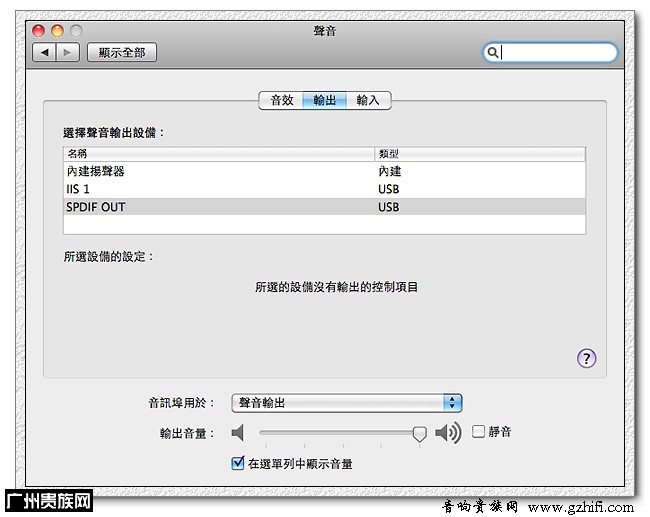
Task: Close the 聲音 window with red button
Action: (x=39, y=31)
